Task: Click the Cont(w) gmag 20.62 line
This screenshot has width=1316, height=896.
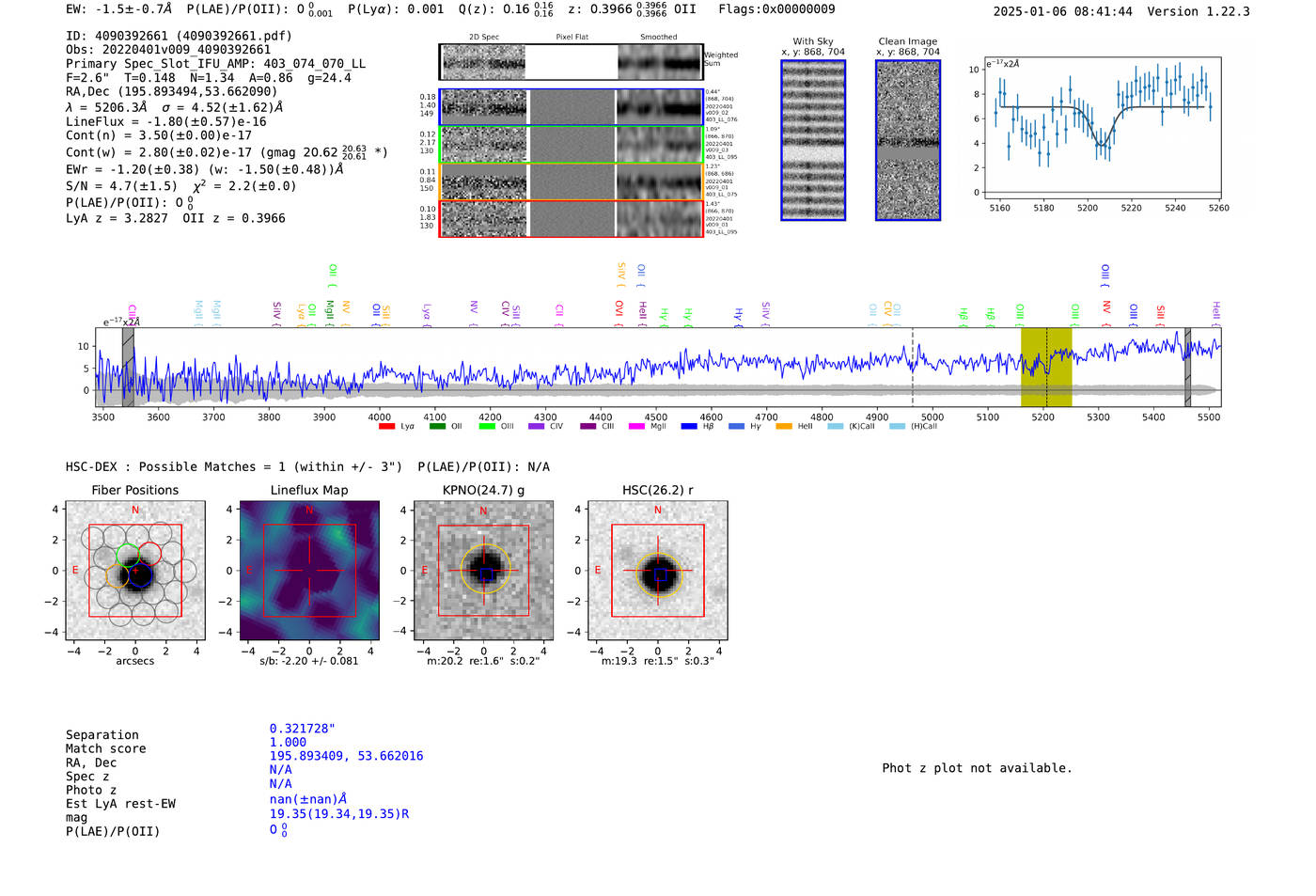Action: click(x=227, y=151)
